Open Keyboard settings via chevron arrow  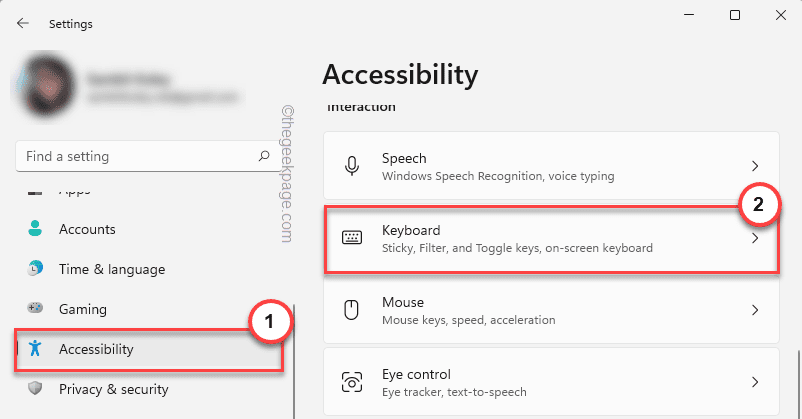click(755, 238)
